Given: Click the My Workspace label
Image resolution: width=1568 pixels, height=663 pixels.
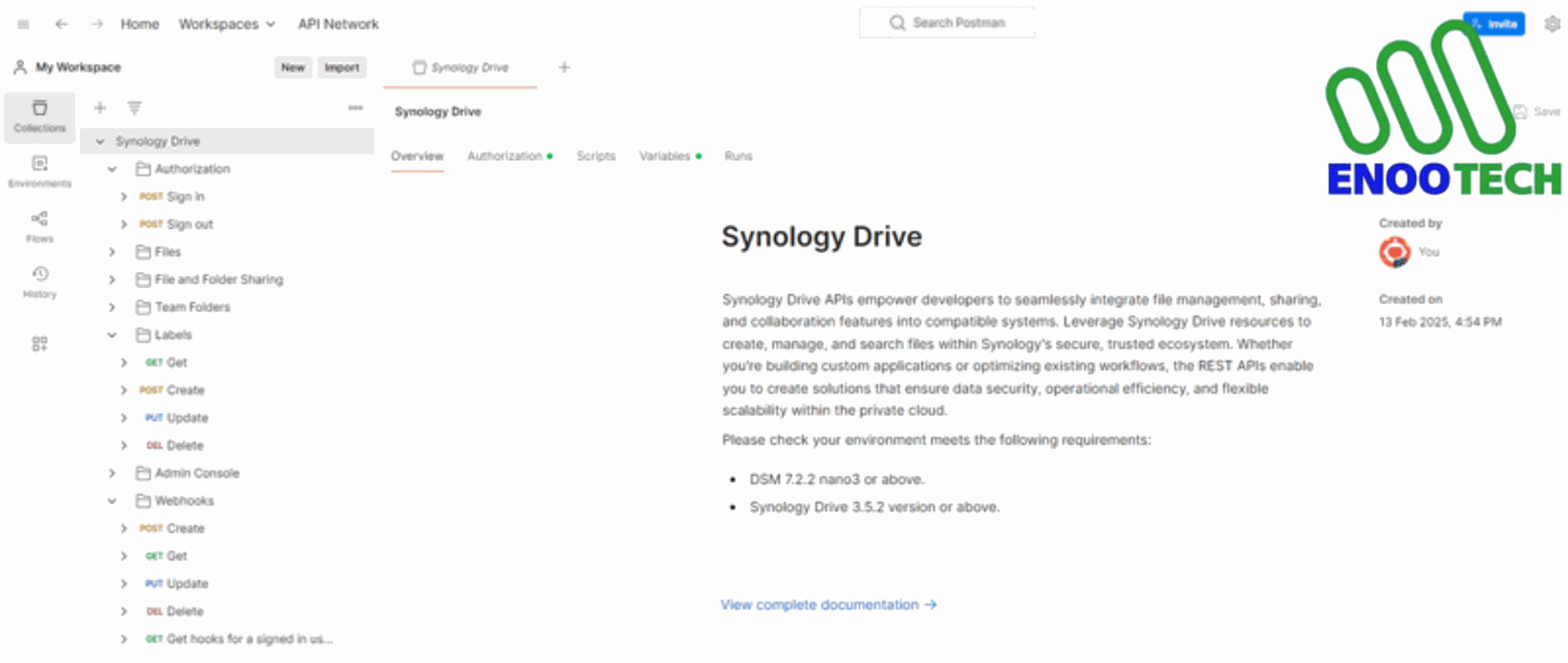Looking at the screenshot, I should [78, 67].
